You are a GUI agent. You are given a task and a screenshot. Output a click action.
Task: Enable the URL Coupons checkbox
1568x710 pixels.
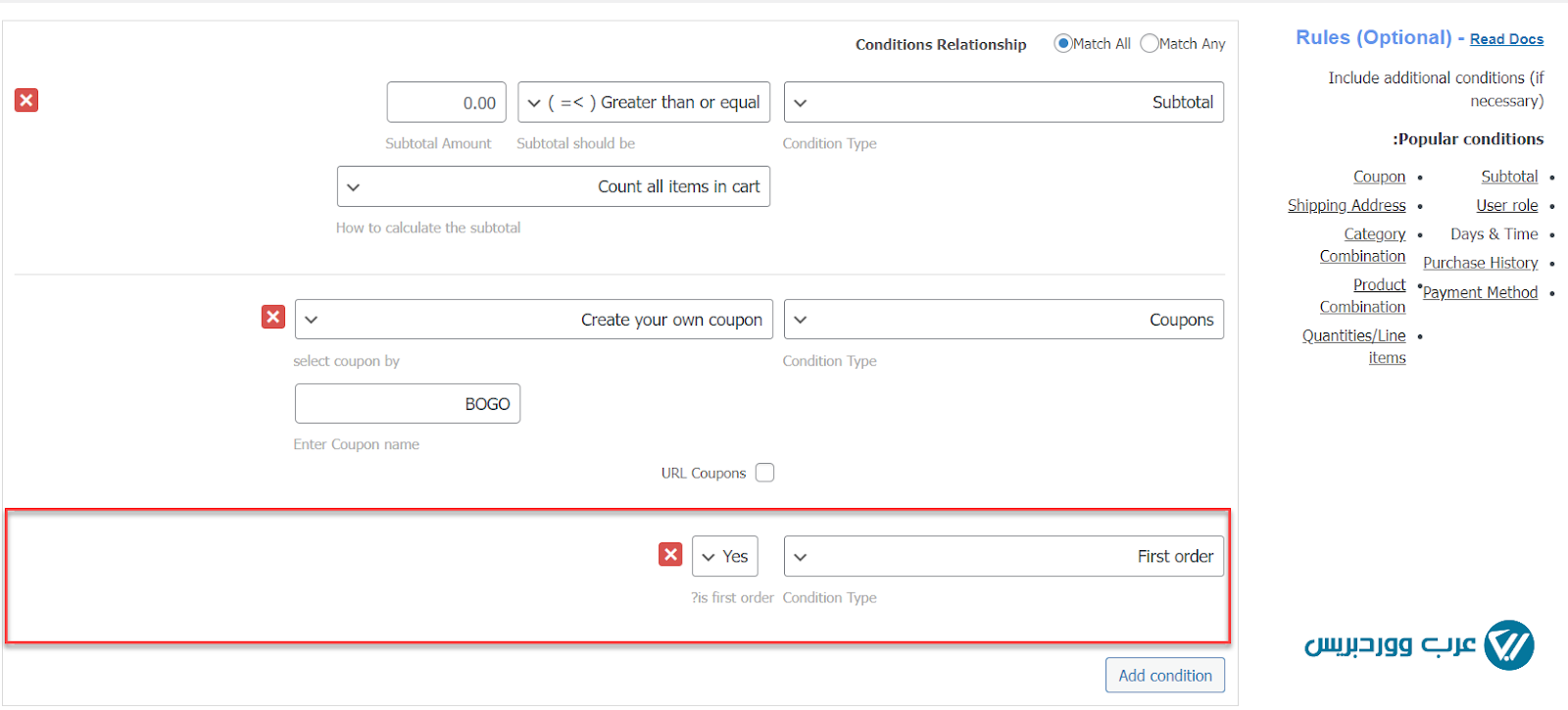click(x=764, y=473)
